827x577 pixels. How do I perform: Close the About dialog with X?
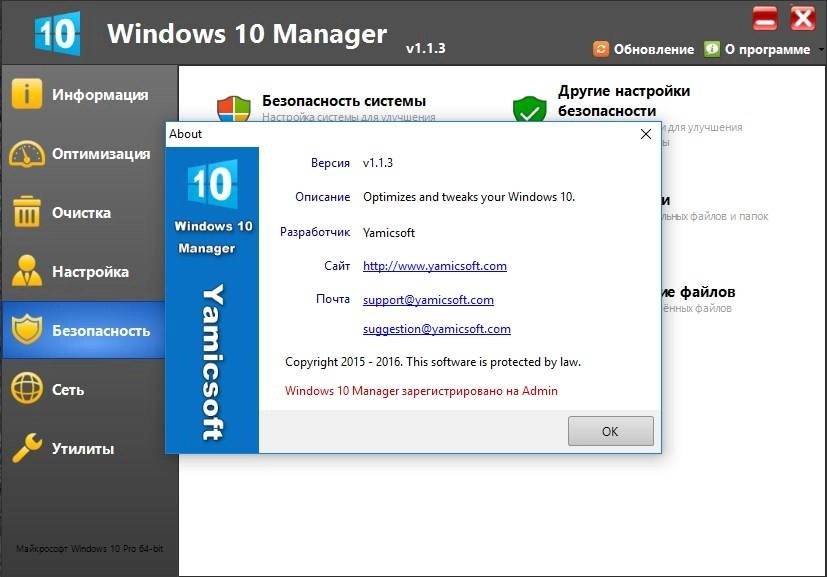pos(646,134)
